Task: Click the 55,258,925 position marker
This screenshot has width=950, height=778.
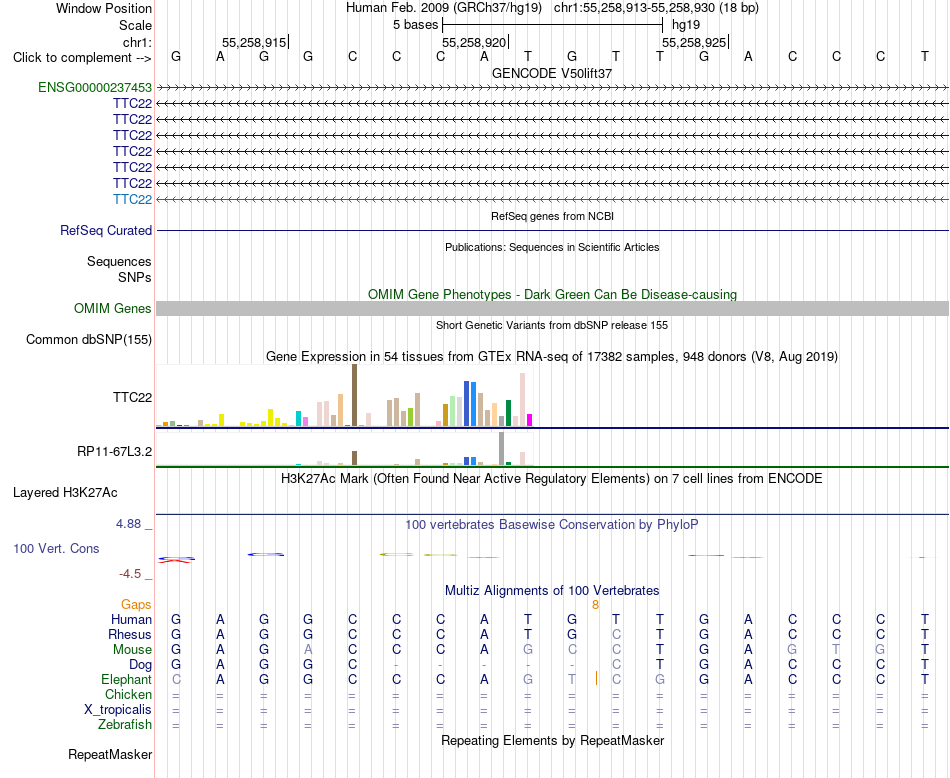Action: coord(694,42)
